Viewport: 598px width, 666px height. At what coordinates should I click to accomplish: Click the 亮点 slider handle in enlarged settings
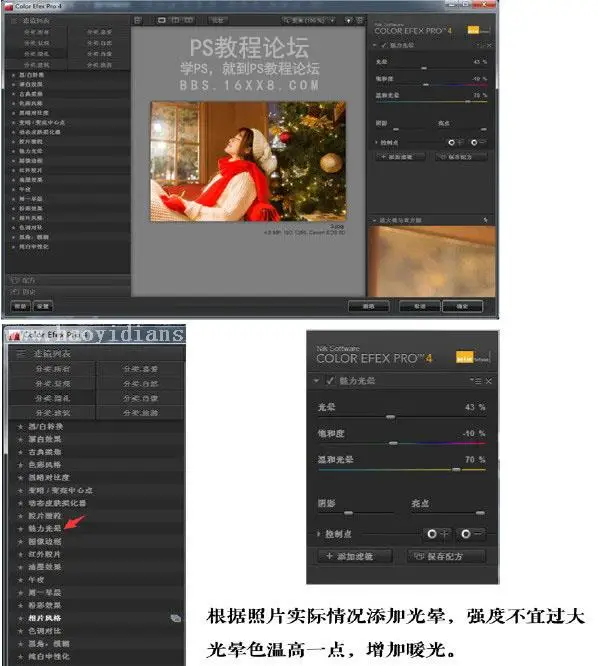point(480,513)
